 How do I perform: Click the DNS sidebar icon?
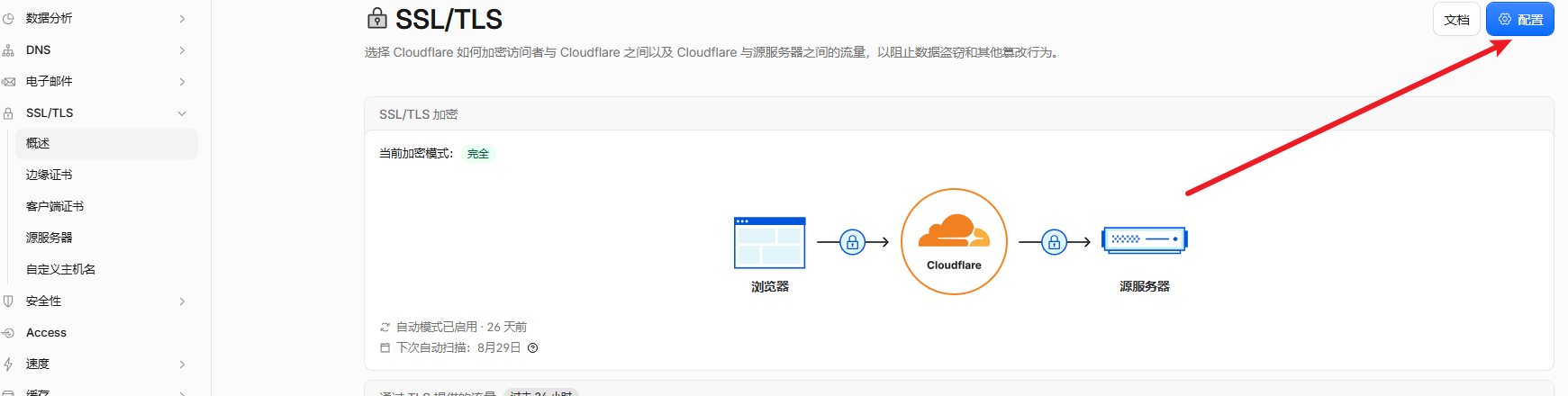[8, 50]
